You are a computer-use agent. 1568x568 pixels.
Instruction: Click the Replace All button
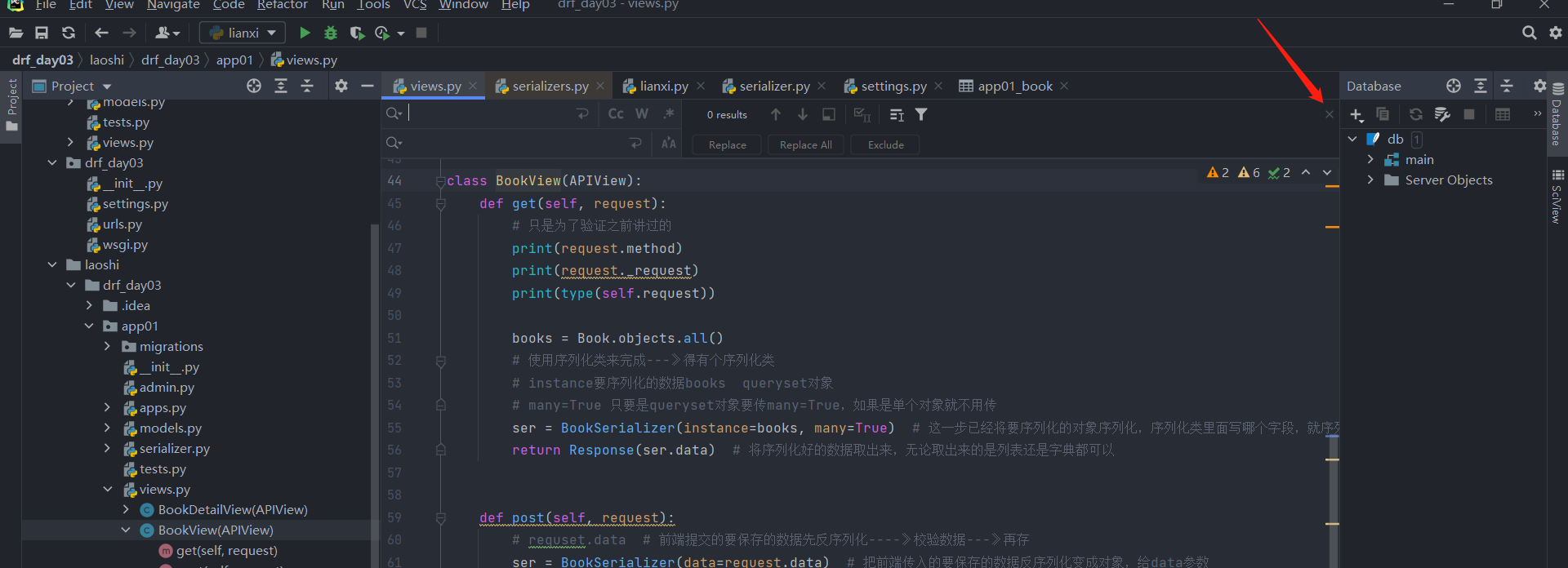click(805, 144)
